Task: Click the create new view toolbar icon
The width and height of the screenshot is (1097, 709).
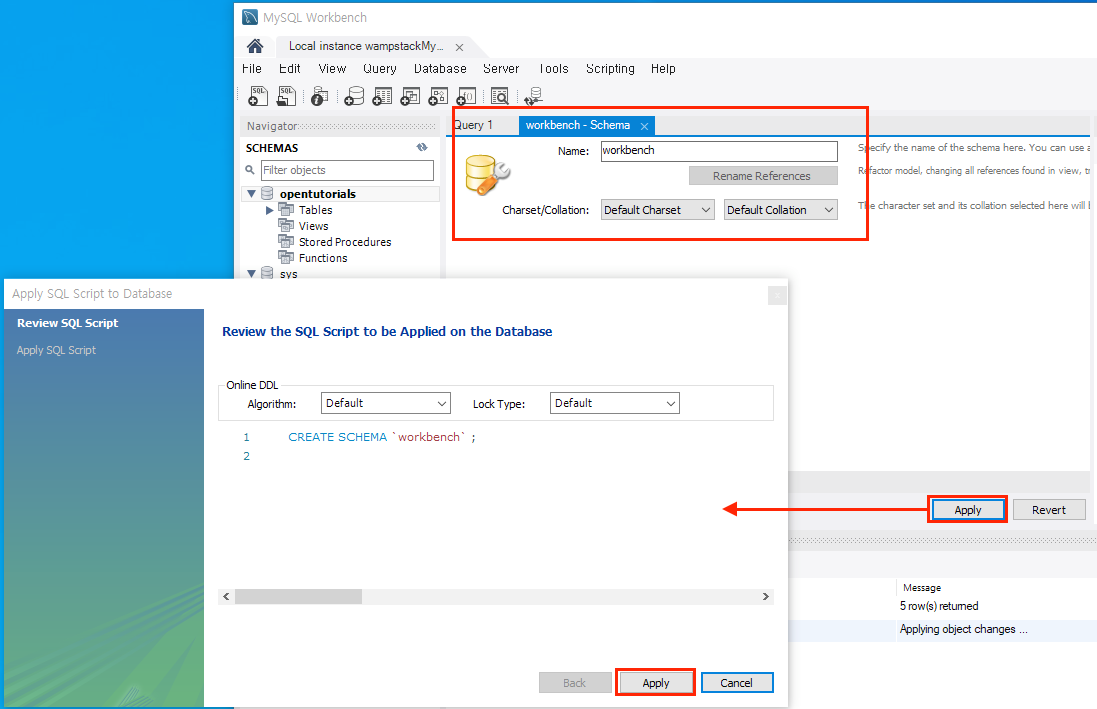Action: pyautogui.click(x=410, y=96)
